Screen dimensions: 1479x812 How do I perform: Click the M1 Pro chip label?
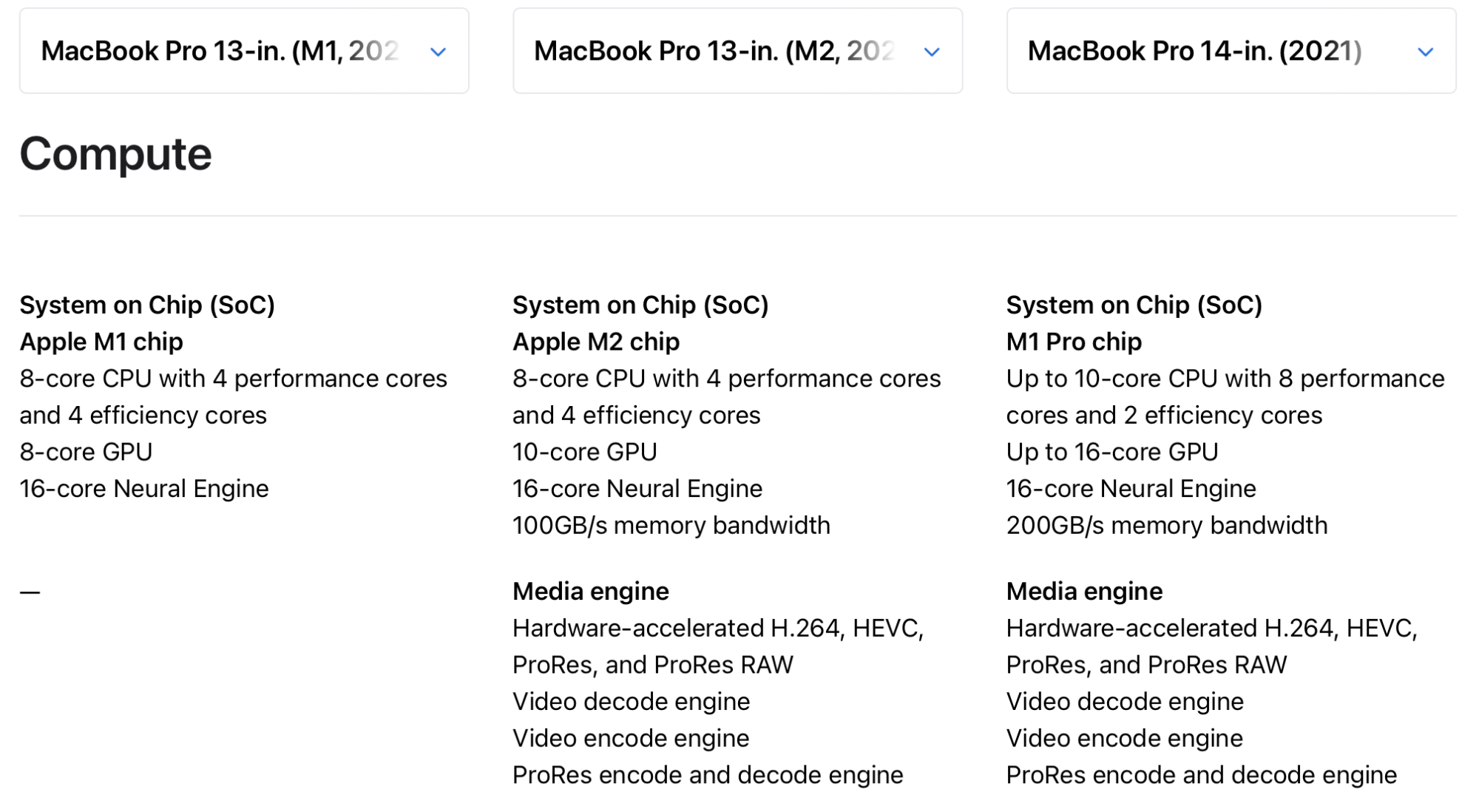point(1073,342)
